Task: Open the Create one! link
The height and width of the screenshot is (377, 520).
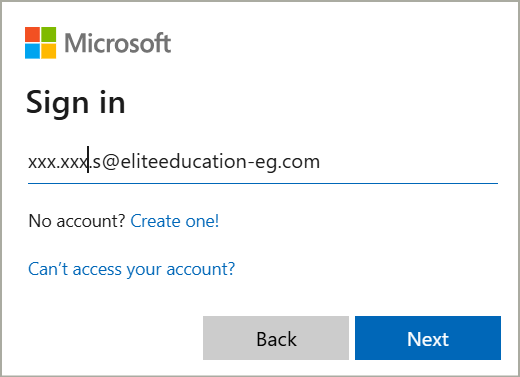Action: 175,221
